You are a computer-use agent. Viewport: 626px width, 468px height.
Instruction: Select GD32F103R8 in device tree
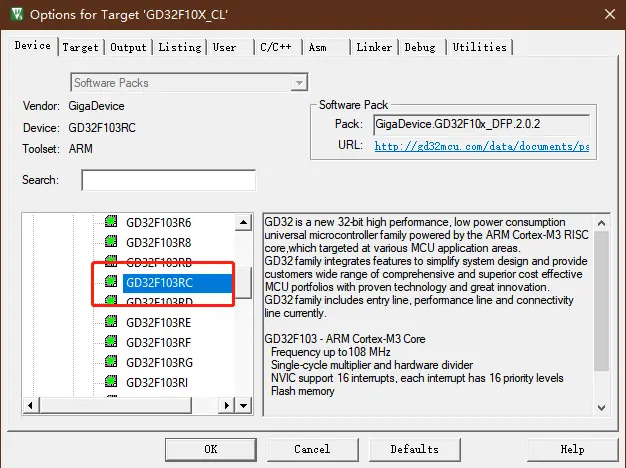pos(158,242)
